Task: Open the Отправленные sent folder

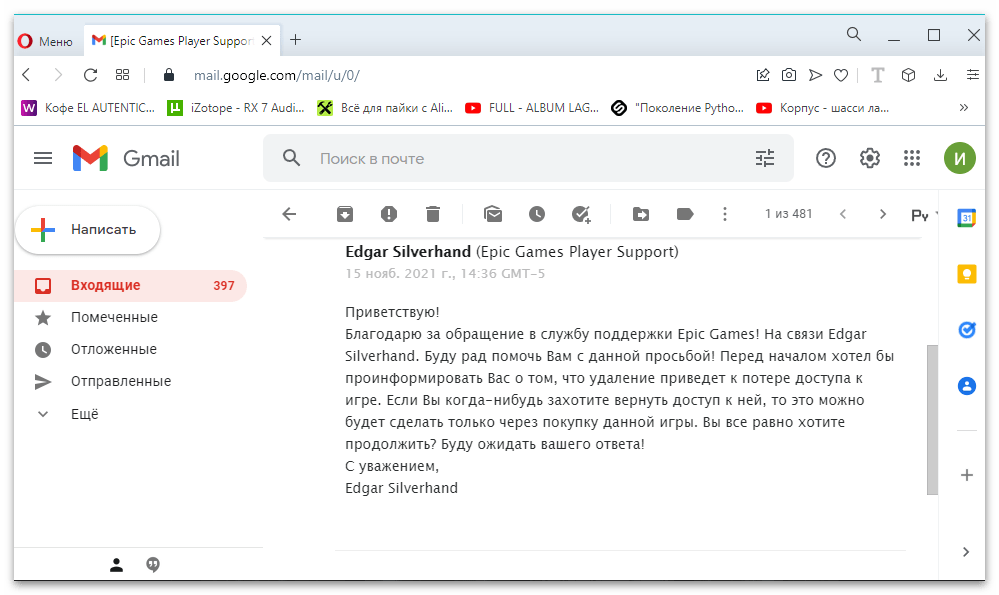Action: (x=130, y=381)
